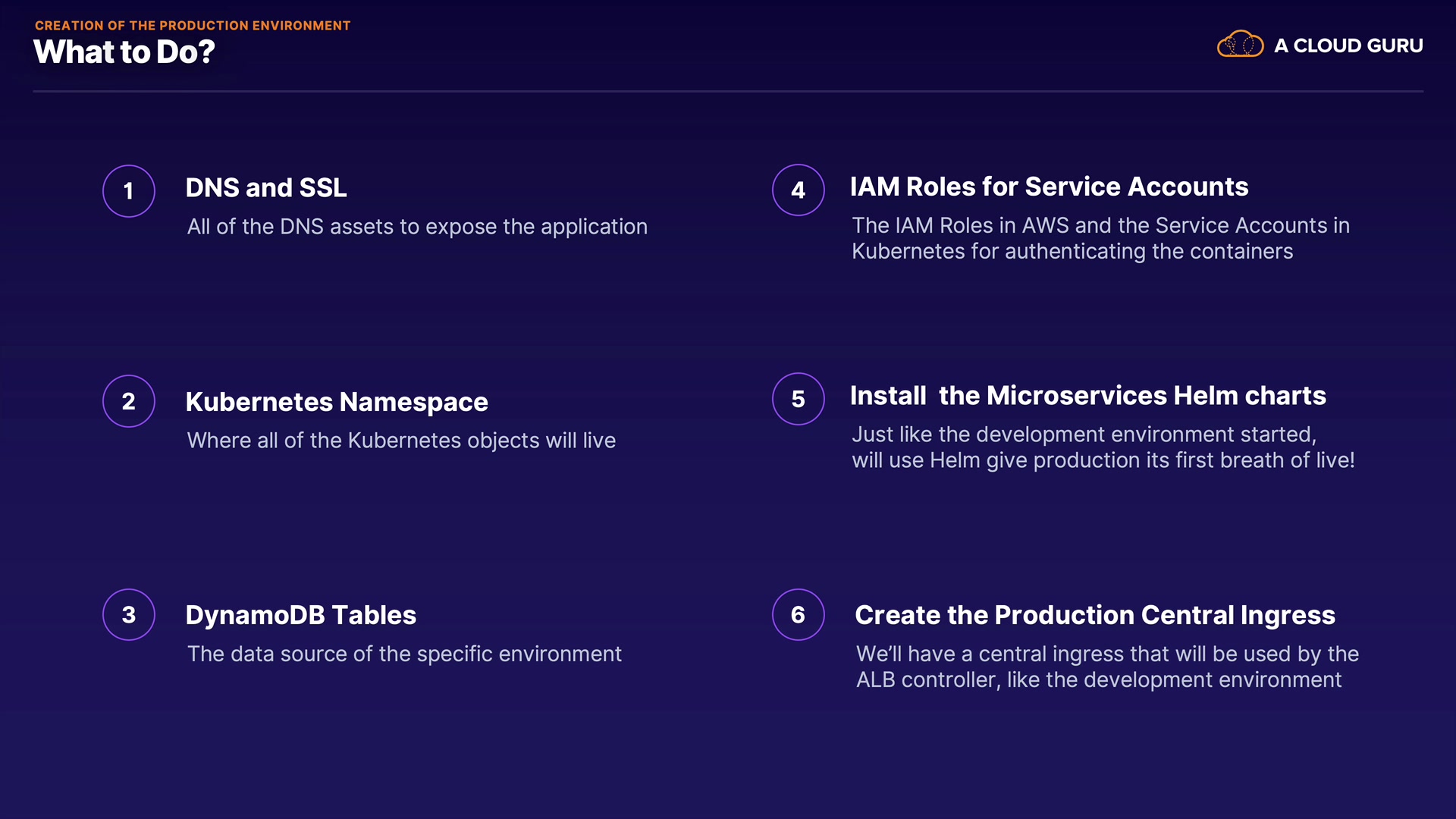Select the DynamoDB Tables heading

tap(301, 615)
